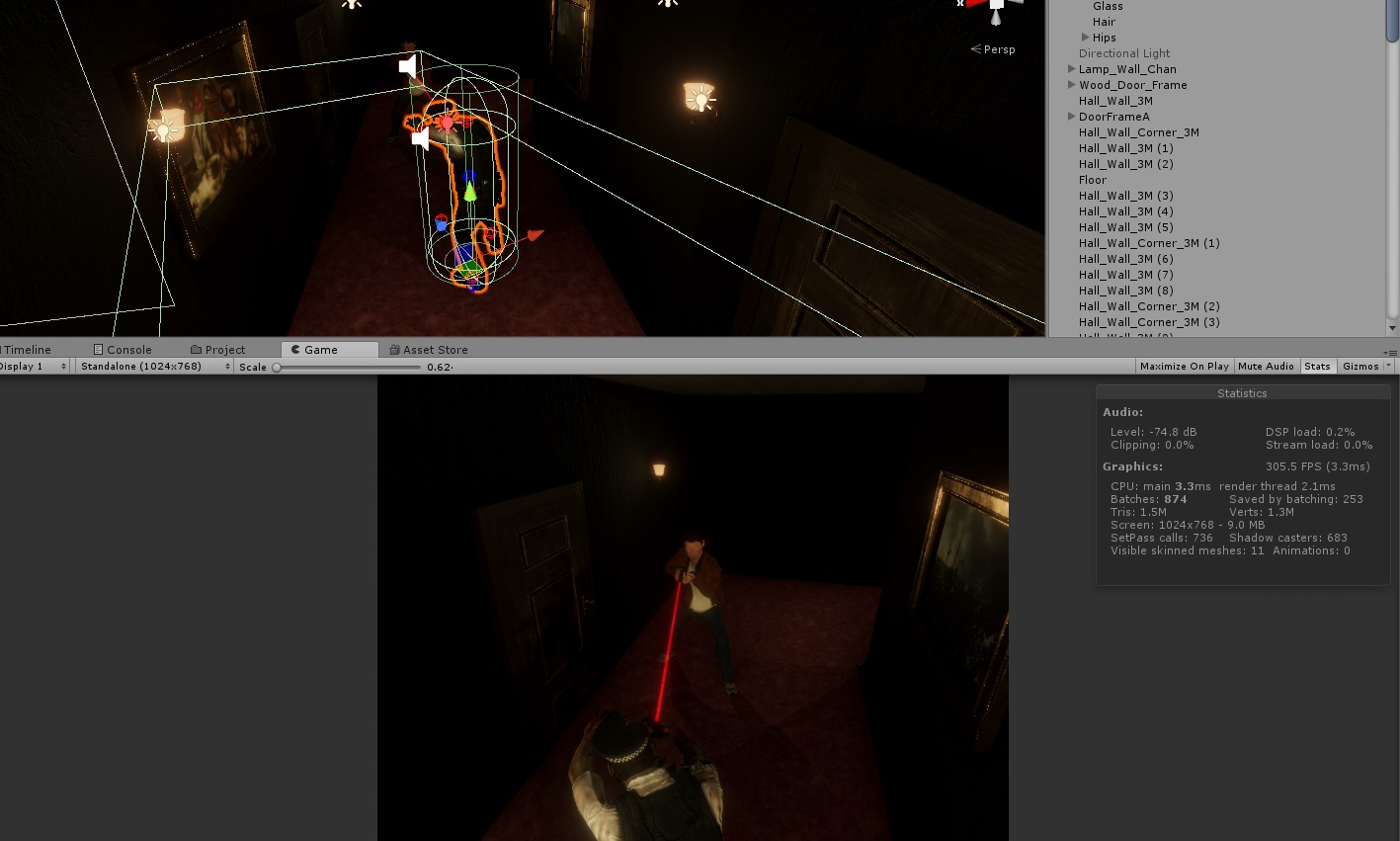This screenshot has height=841, width=1400.
Task: Click the white speaker audio source gizmo
Action: point(407,65)
